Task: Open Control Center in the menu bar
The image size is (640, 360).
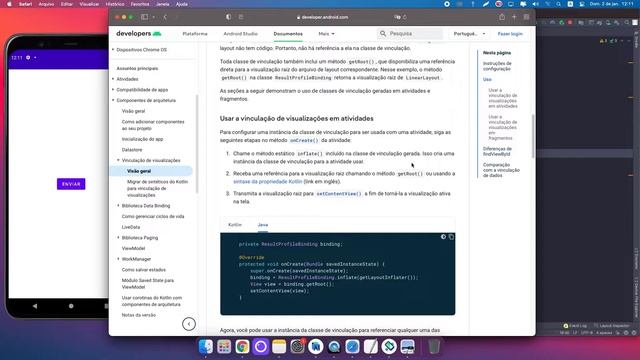Action: click(582, 4)
